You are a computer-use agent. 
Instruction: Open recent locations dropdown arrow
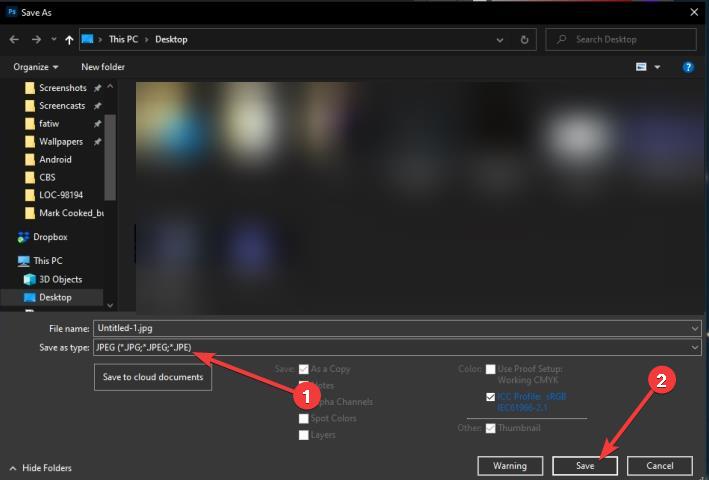pyautogui.click(x=54, y=40)
